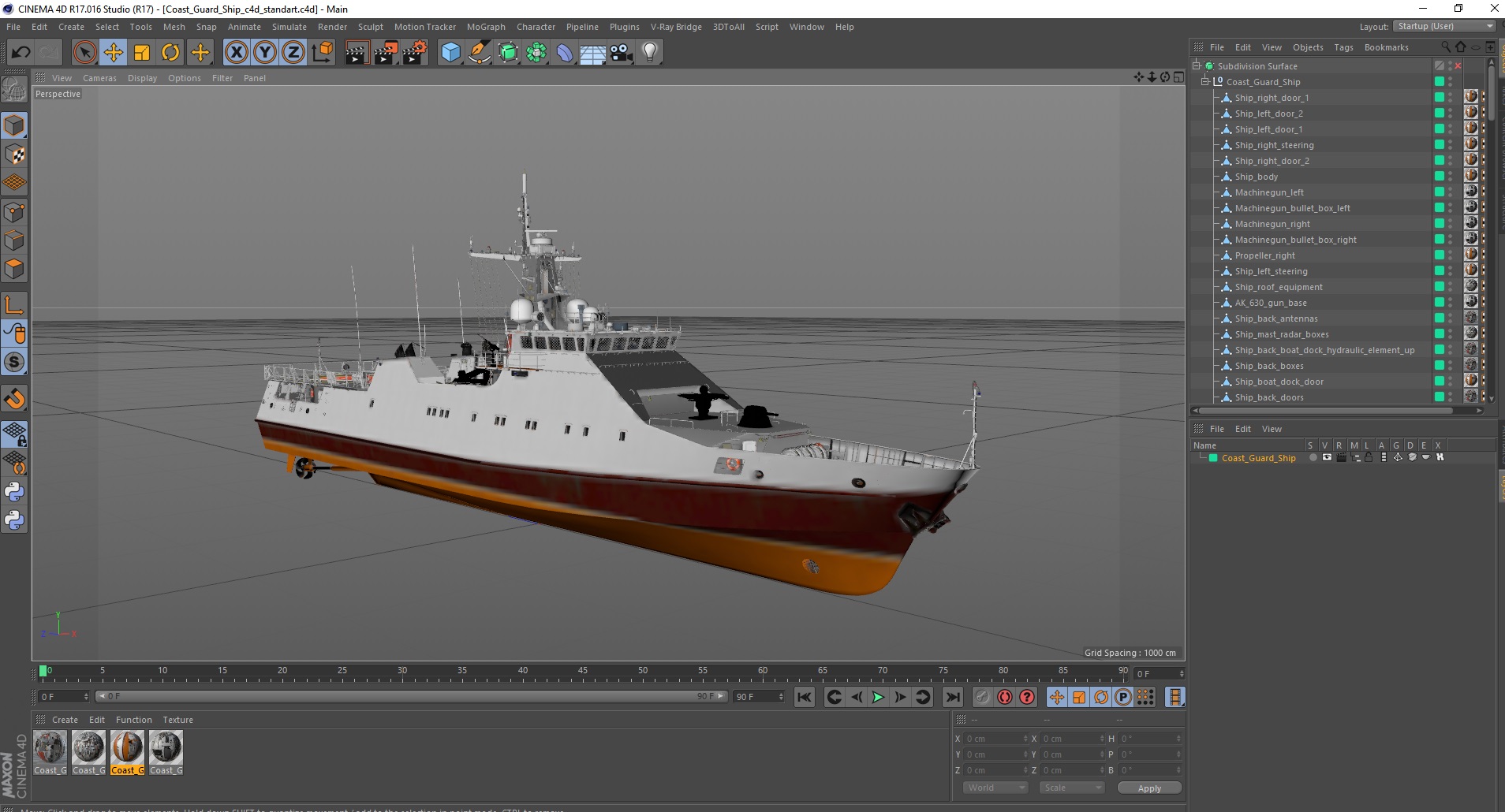Enable Axis mode in left palette

(x=14, y=304)
